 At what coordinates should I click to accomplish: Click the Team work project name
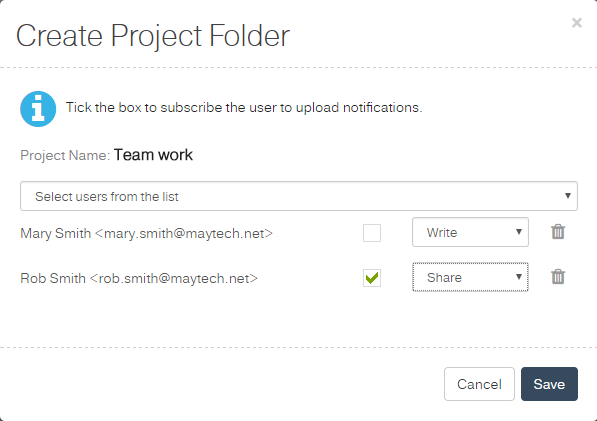(153, 155)
